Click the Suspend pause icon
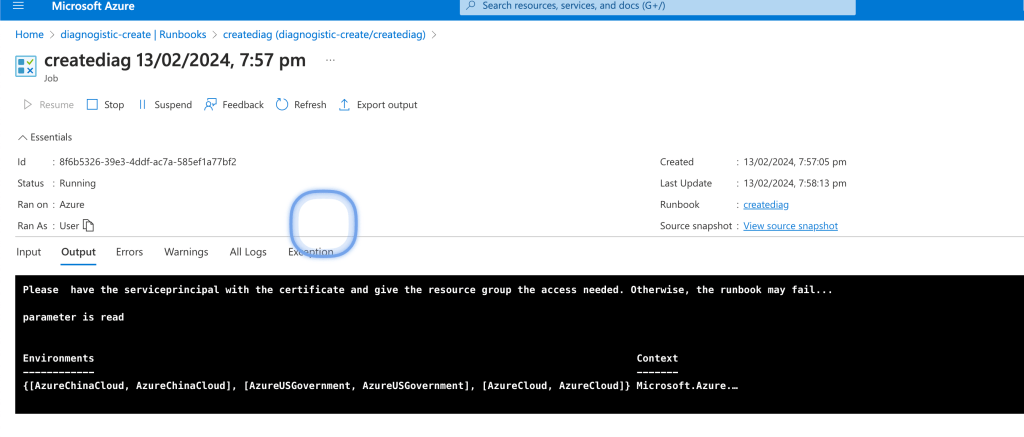1024x437 pixels. point(142,105)
